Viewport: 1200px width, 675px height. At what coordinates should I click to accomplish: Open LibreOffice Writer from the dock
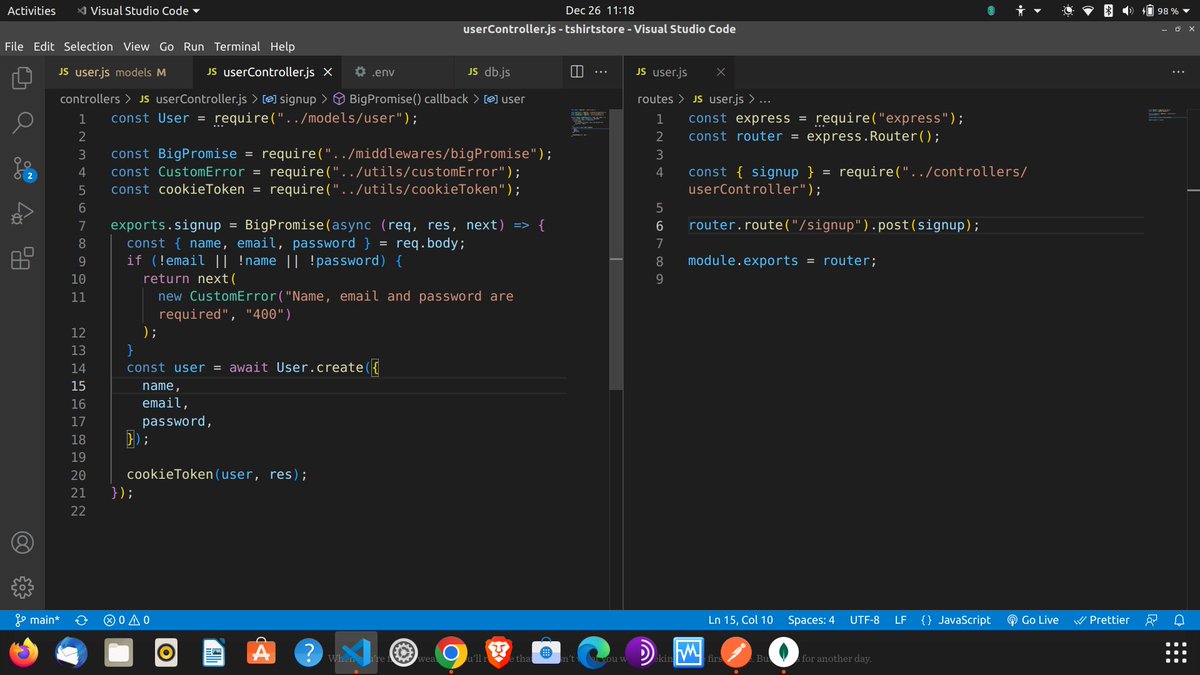213,653
